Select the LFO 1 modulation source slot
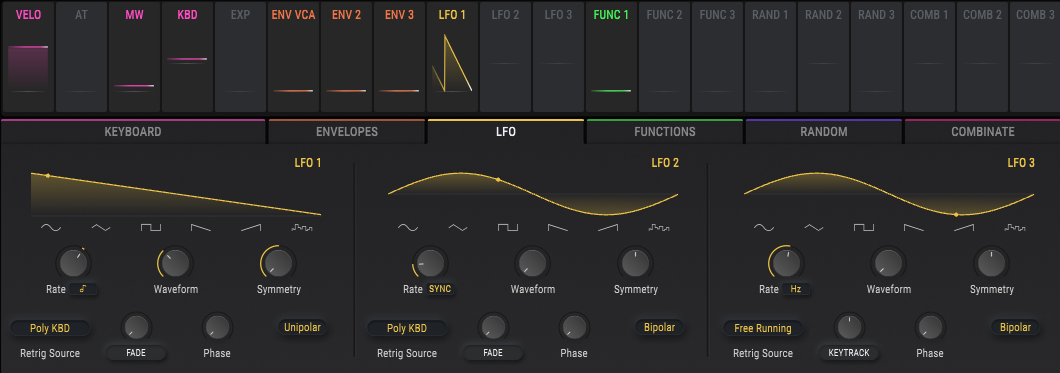 tap(452, 57)
